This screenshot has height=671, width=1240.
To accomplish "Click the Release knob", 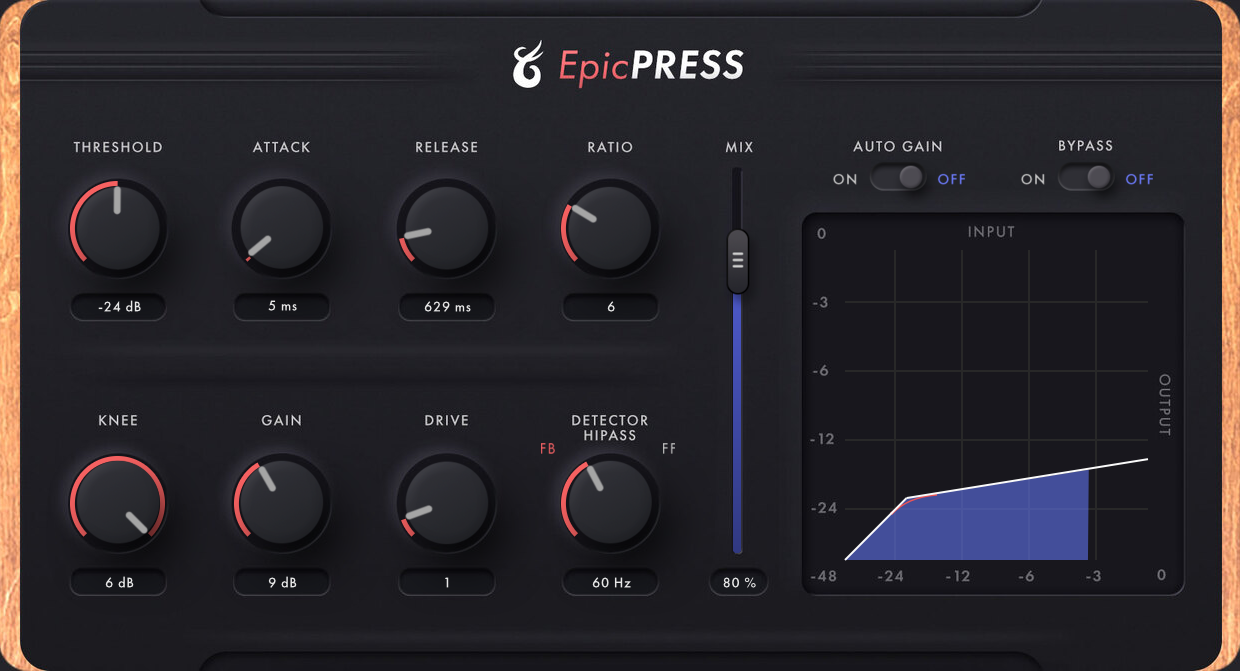I will point(446,228).
